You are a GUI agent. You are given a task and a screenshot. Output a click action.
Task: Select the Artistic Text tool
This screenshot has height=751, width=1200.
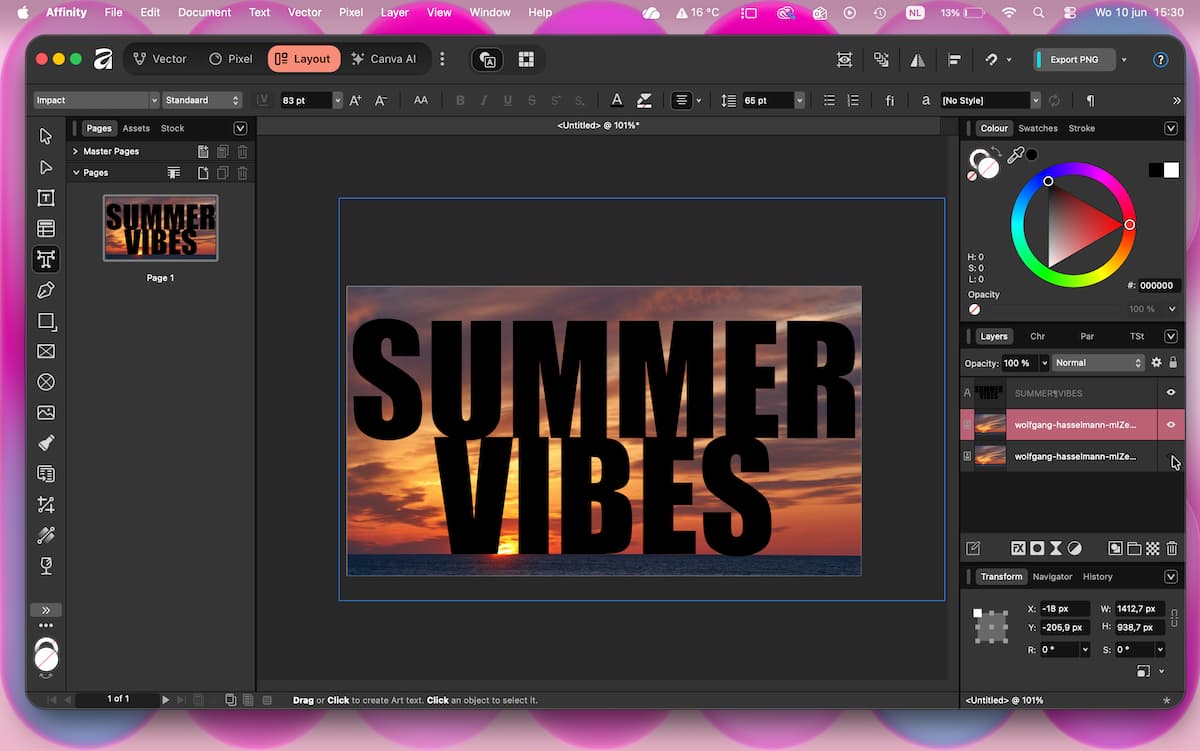tap(45, 259)
